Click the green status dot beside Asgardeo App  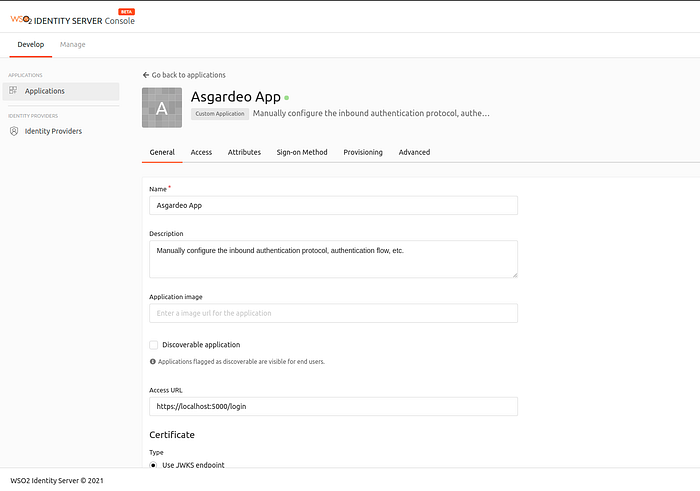click(x=287, y=97)
